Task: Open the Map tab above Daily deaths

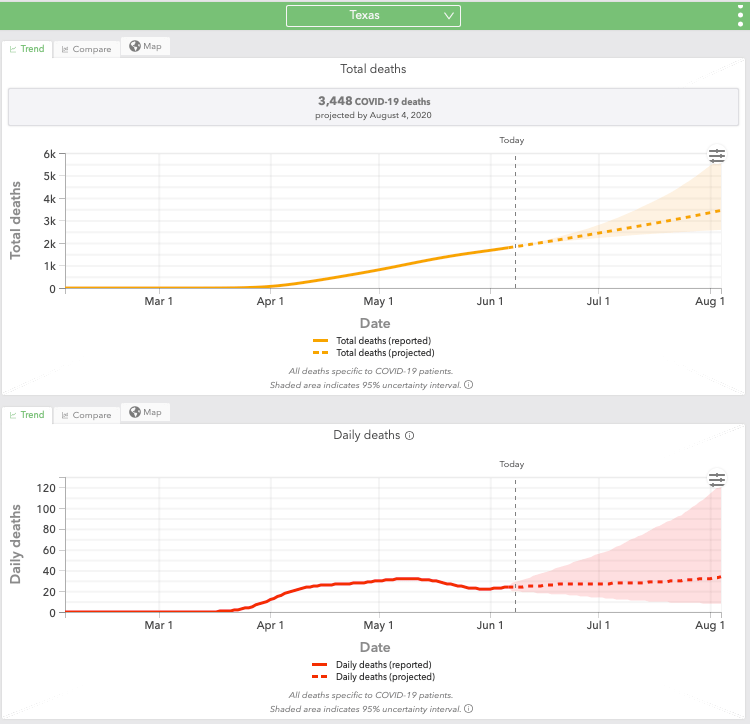Action: tap(146, 412)
